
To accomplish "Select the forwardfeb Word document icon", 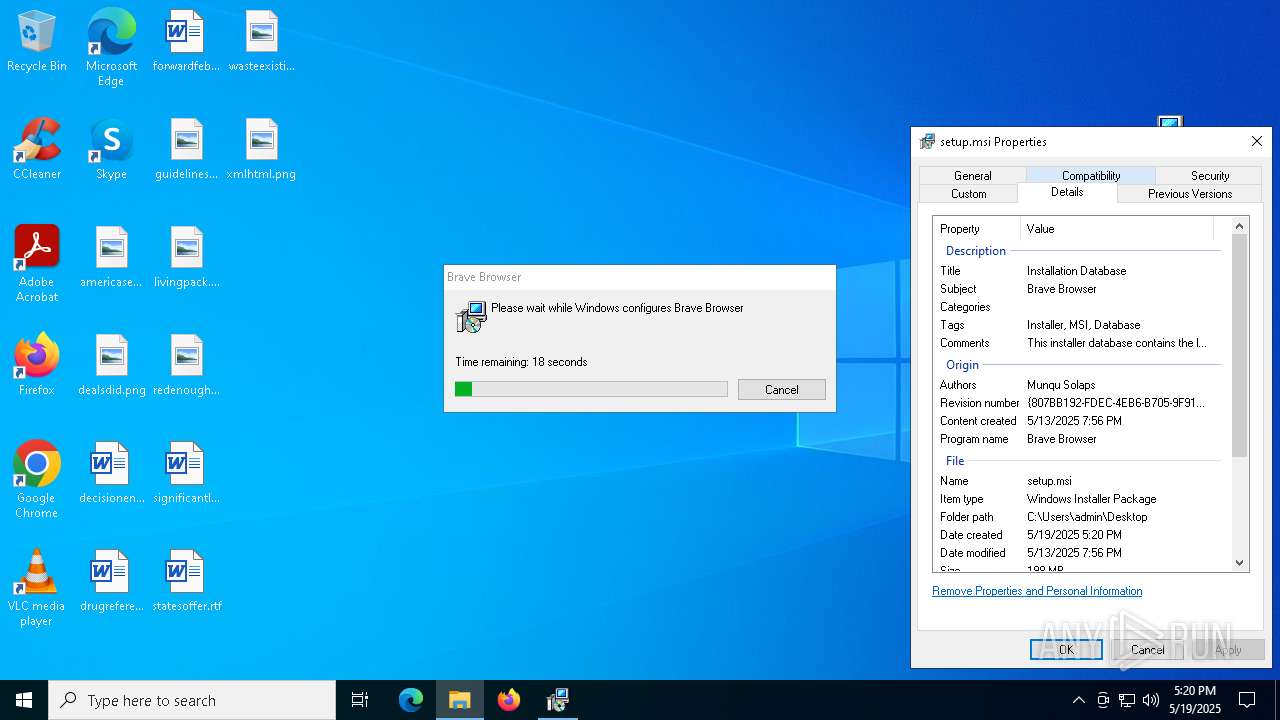I will click(x=185, y=42).
